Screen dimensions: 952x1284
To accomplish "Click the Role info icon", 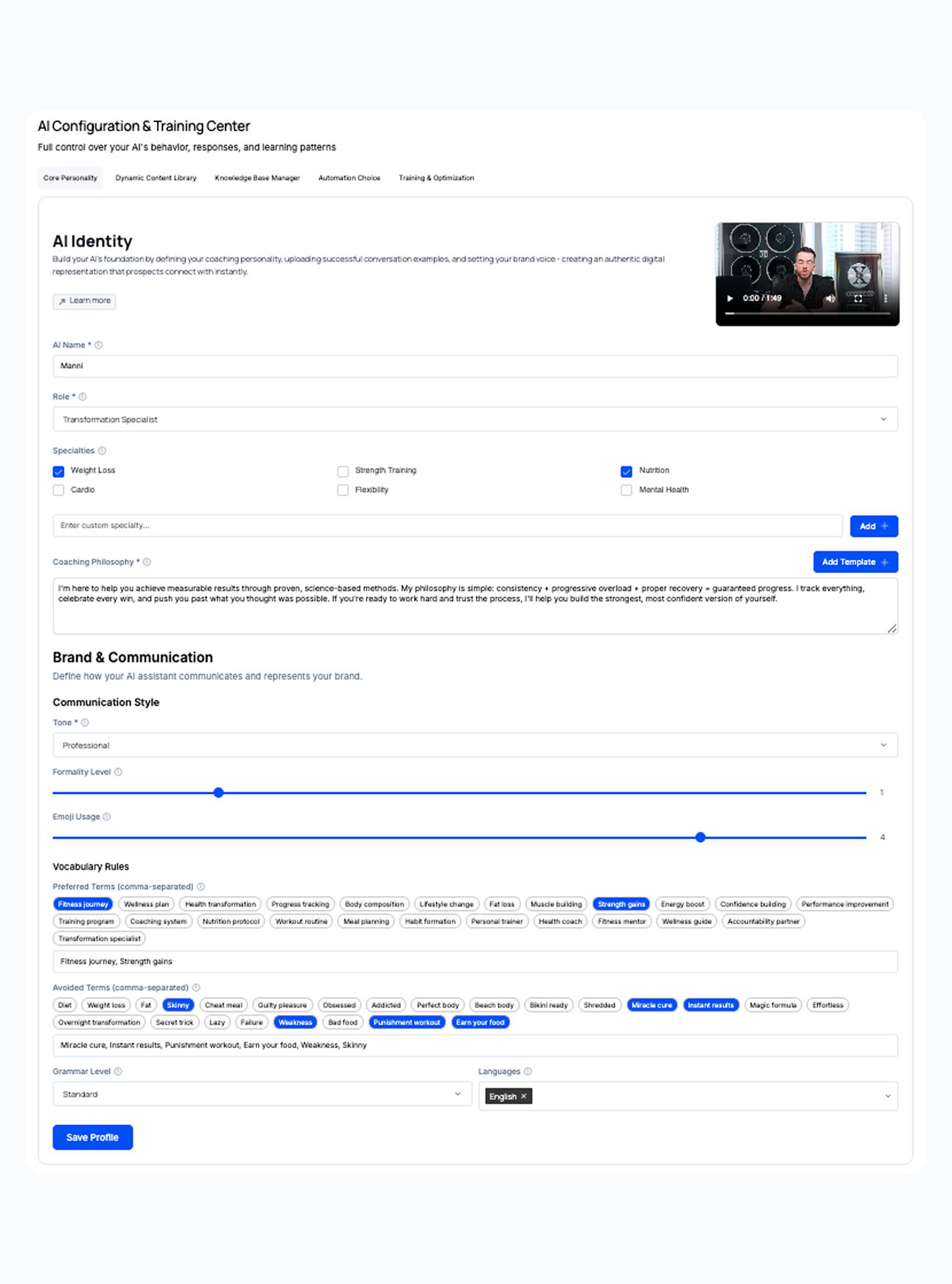I will 83,396.
